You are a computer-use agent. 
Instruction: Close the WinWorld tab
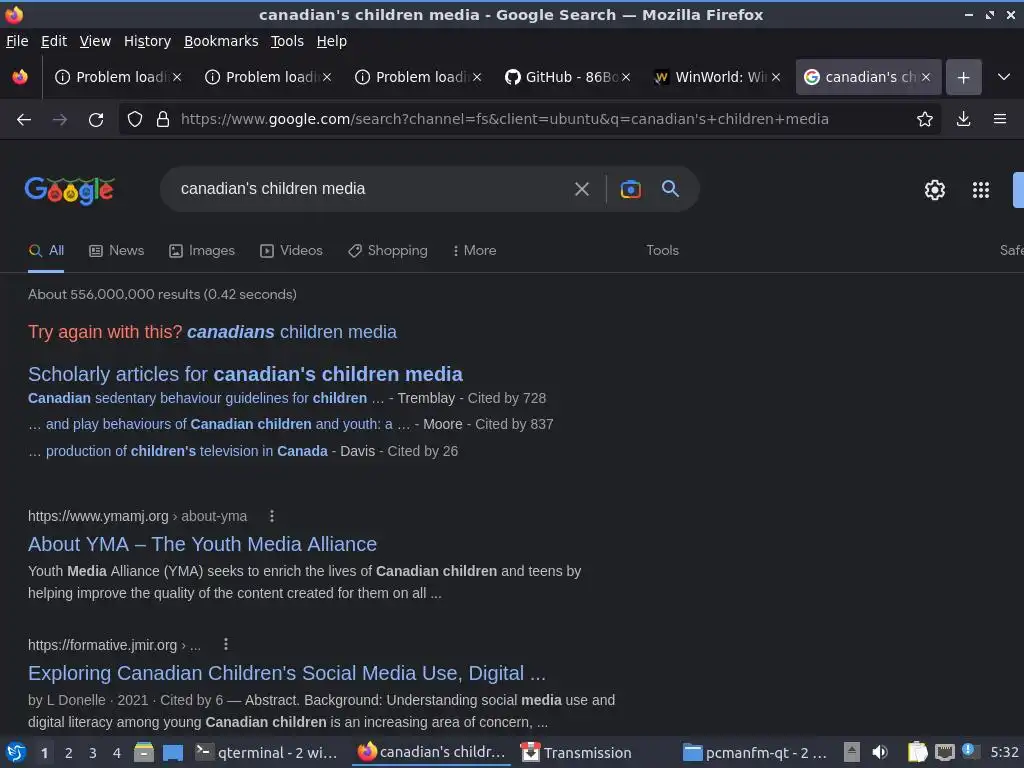(776, 77)
